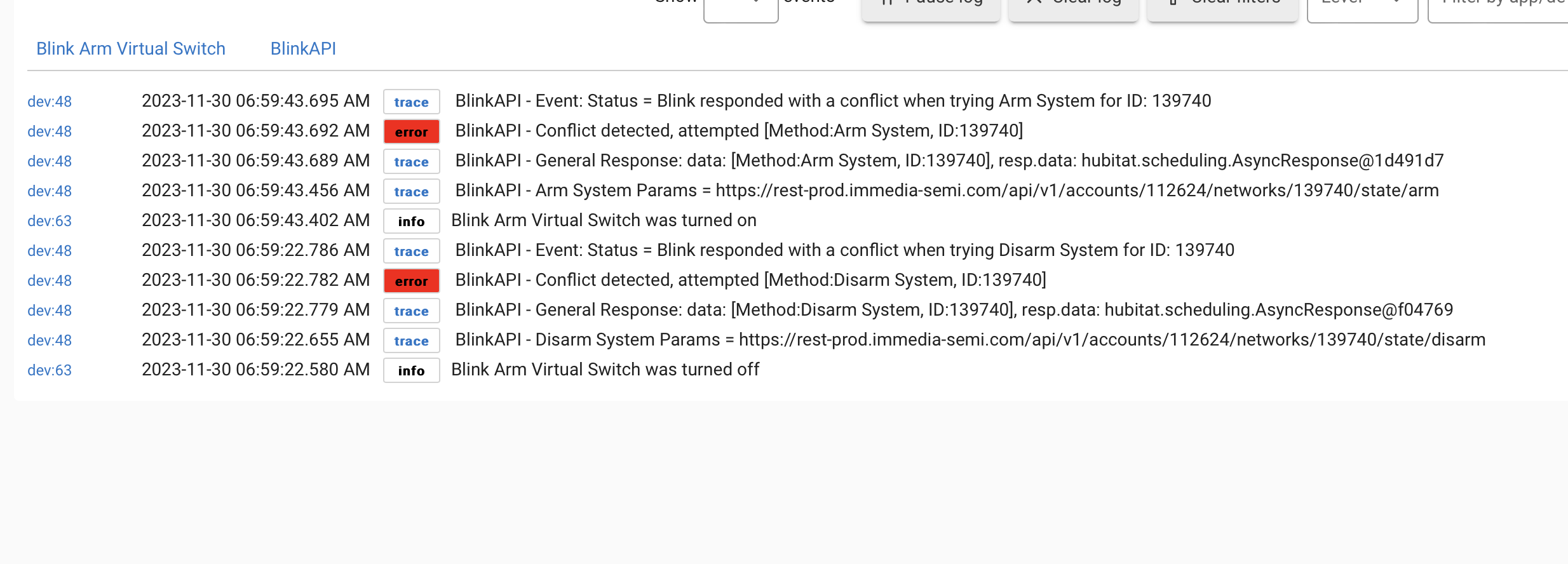The height and width of the screenshot is (564, 1568).
Task: Click trace badge on the 06:59:43.695 row
Action: pos(412,102)
